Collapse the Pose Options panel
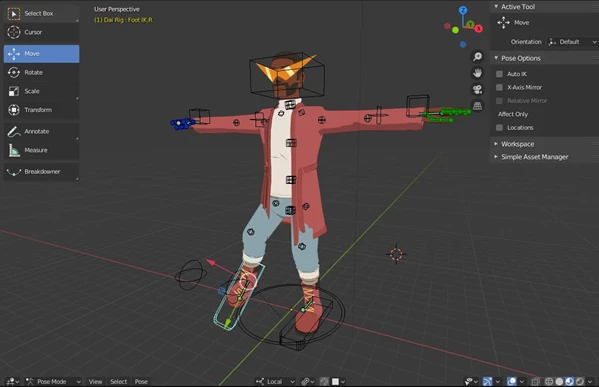The width and height of the screenshot is (599, 387). click(x=496, y=58)
